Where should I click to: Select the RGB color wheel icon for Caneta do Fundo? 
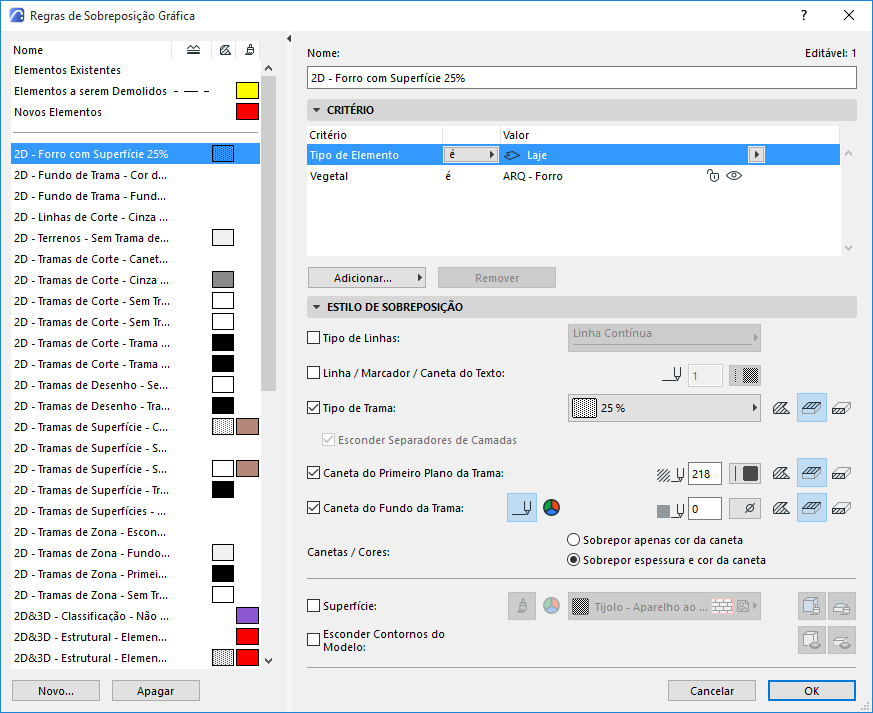click(x=551, y=508)
